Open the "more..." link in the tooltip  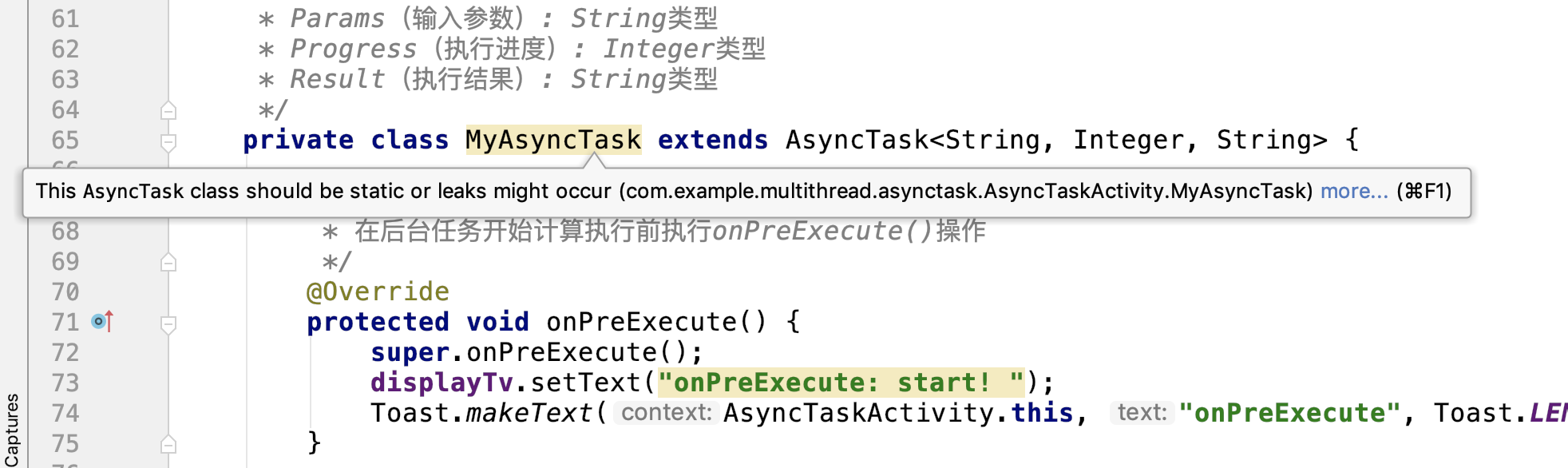tap(1354, 192)
